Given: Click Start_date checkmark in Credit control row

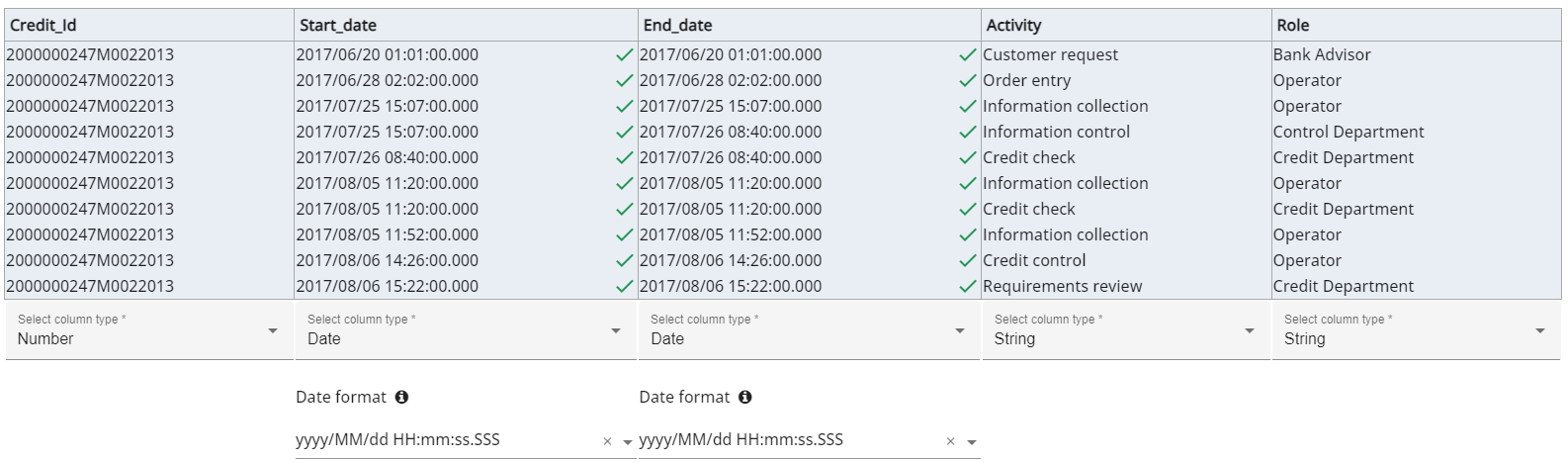Looking at the screenshot, I should point(624,261).
